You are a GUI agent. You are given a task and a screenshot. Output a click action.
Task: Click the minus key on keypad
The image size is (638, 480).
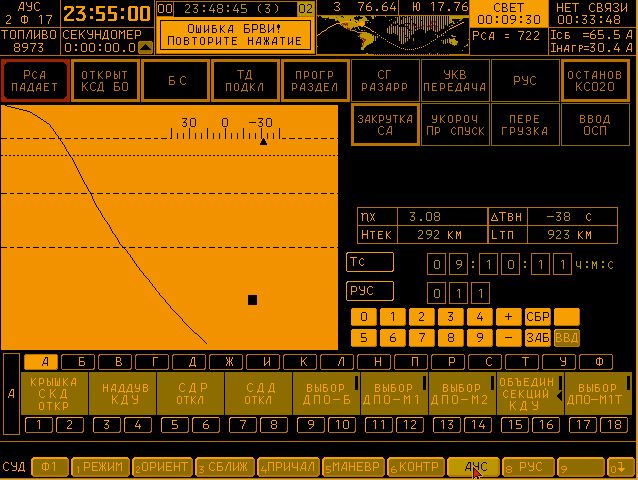point(509,338)
